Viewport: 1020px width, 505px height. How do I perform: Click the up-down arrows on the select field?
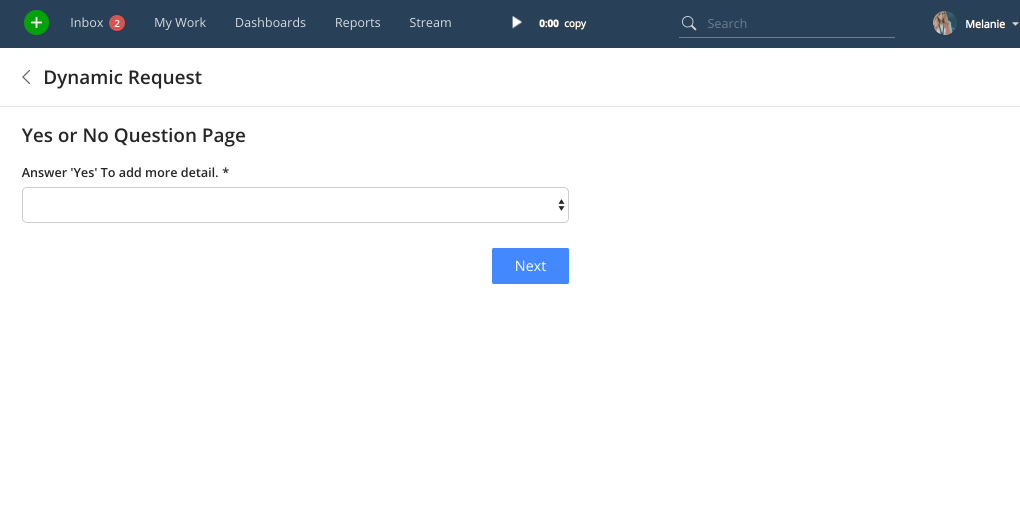(561, 205)
